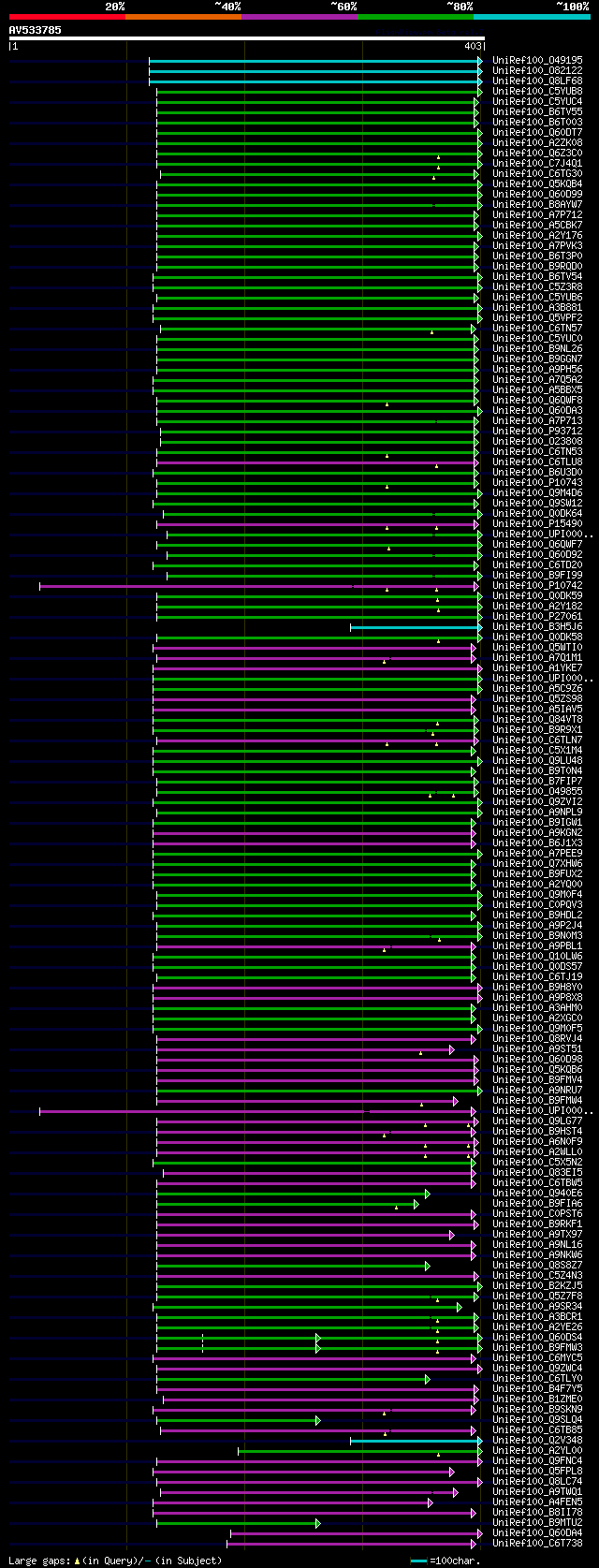The height and width of the screenshot is (1568, 599).
Task: Click the UniRef100_Q9LG77 label
Action: (x=537, y=1121)
